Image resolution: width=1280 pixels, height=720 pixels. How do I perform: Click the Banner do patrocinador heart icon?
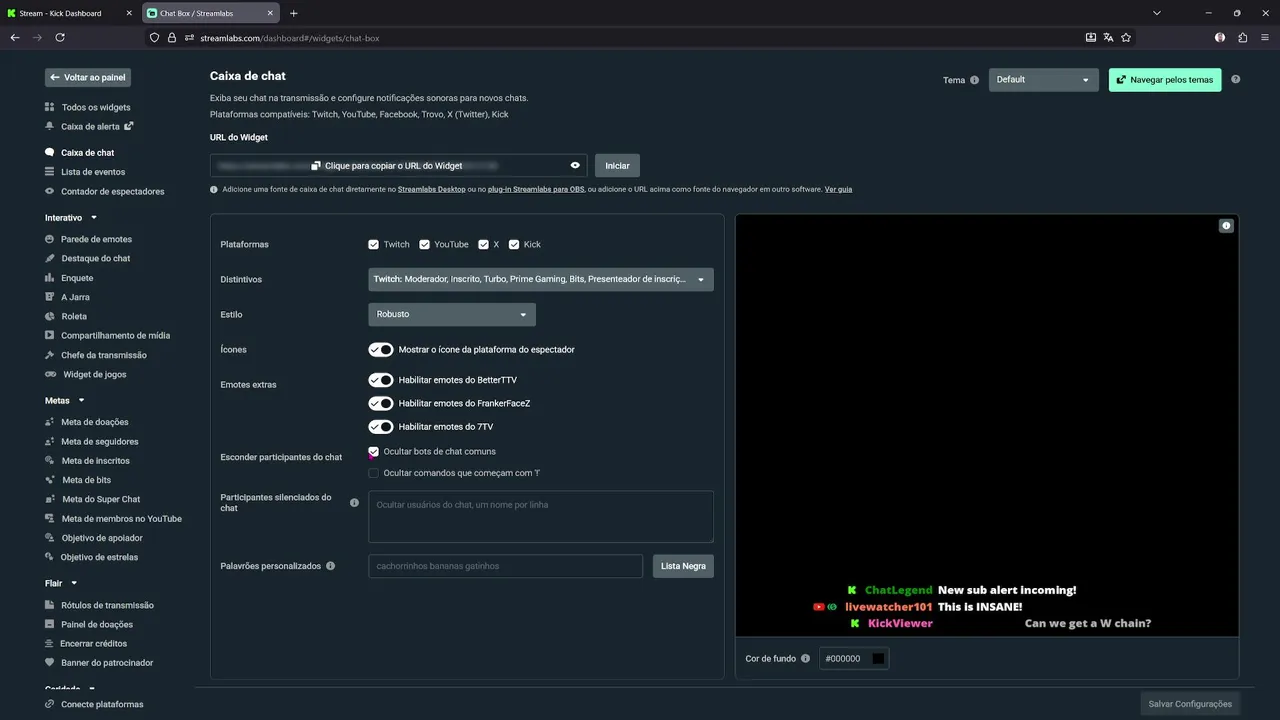pyautogui.click(x=50, y=662)
